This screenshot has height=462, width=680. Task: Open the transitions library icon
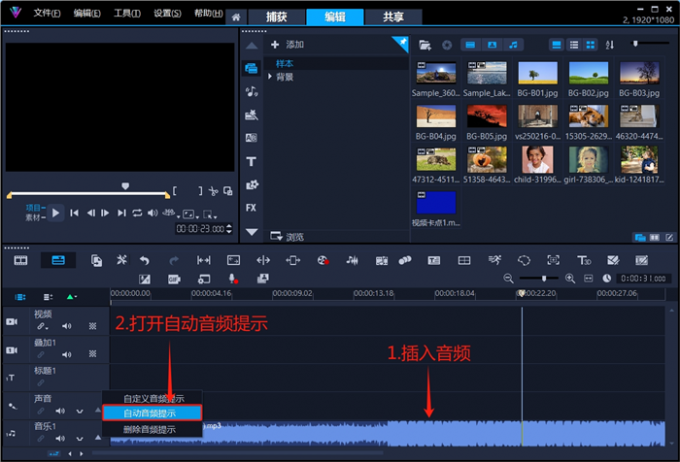[251, 138]
